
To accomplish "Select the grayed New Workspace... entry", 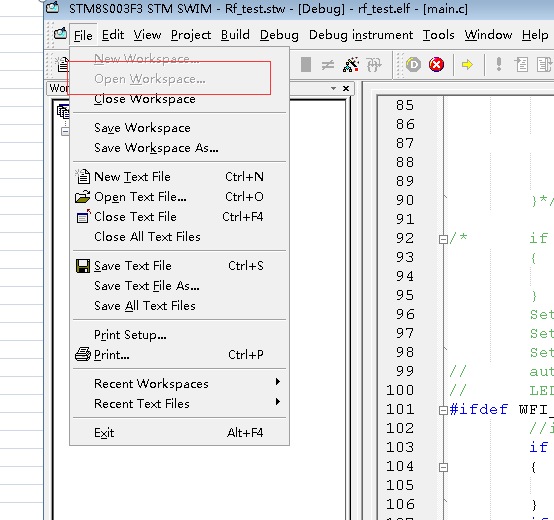I will [179, 58].
